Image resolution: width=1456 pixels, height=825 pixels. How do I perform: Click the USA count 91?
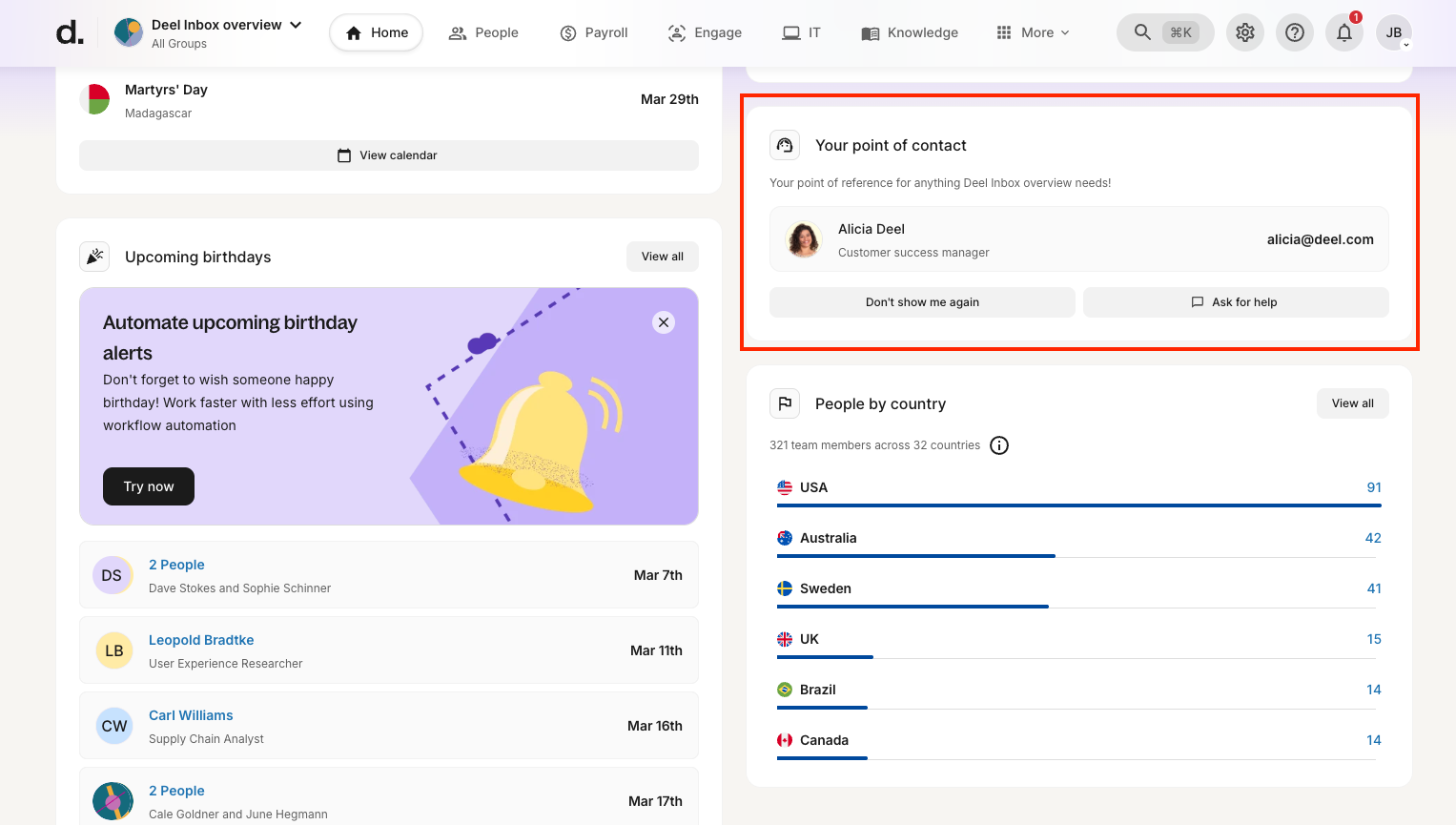[1374, 487]
